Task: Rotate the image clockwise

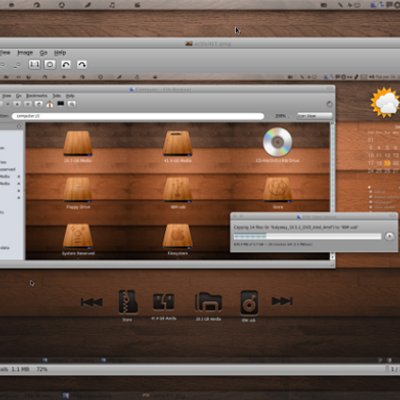Action: 82,64
